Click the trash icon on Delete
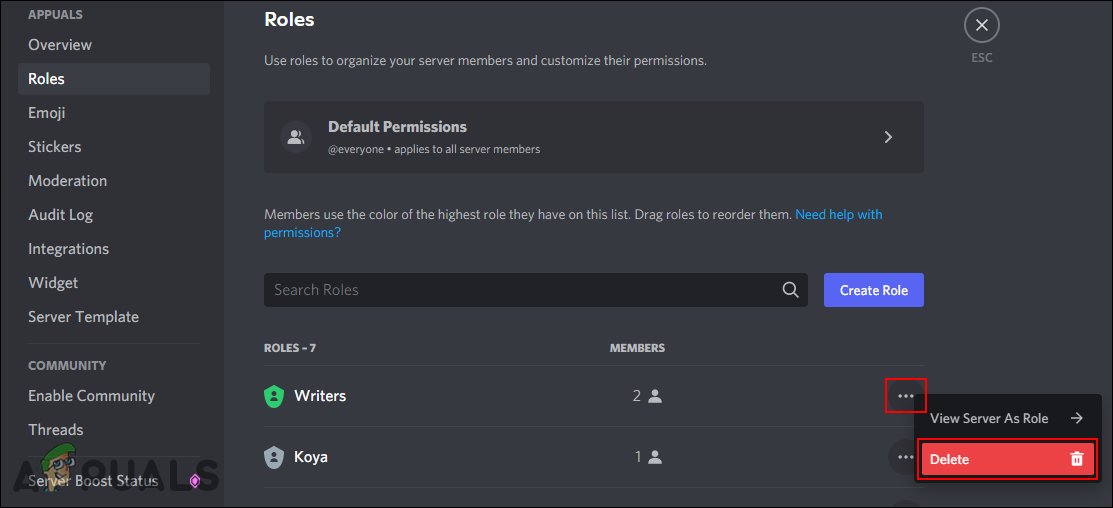 coord(1077,459)
